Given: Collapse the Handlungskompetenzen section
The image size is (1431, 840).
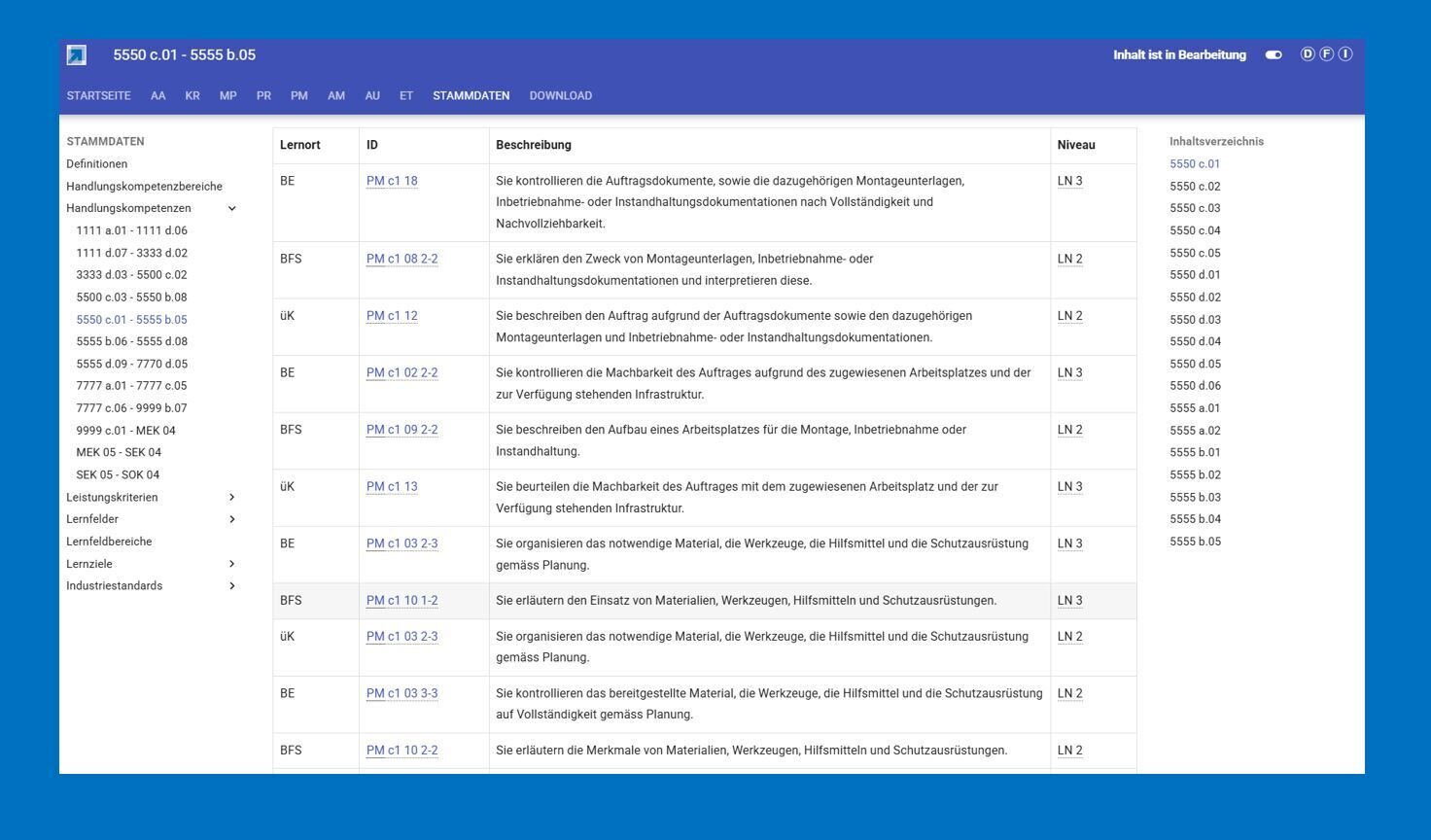Looking at the screenshot, I should 231,208.
